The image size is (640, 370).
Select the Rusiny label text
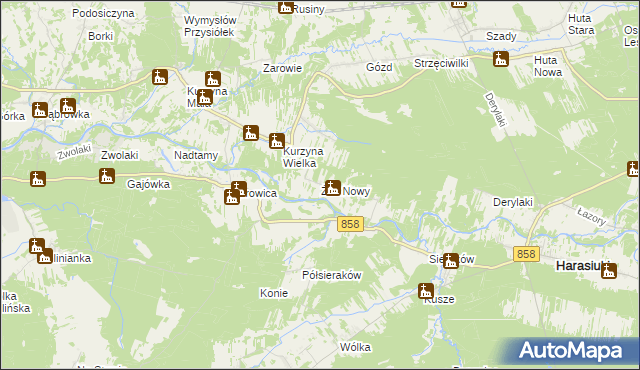coord(309,9)
